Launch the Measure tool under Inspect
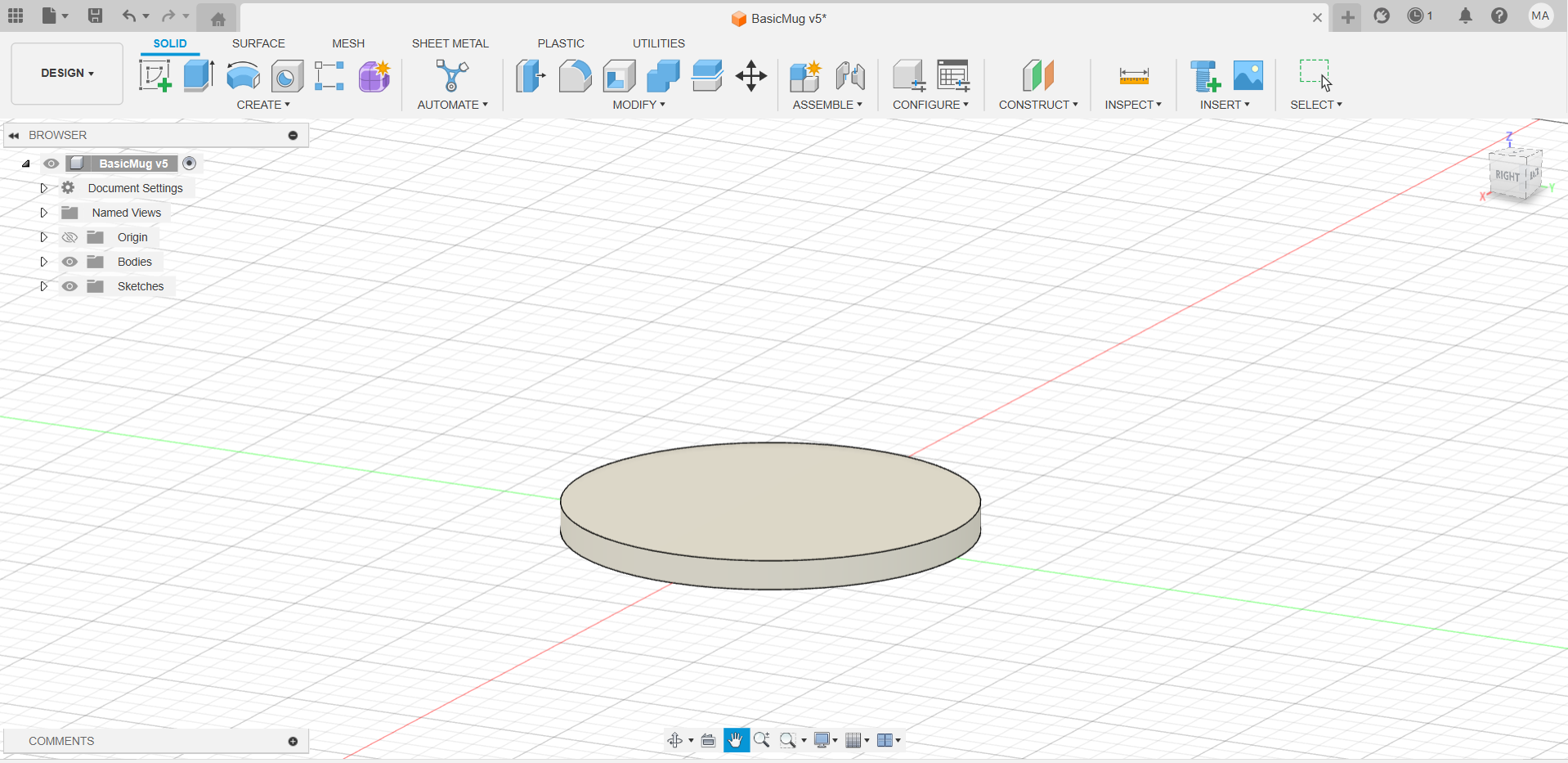This screenshot has height=763, width=1568. [1134, 76]
